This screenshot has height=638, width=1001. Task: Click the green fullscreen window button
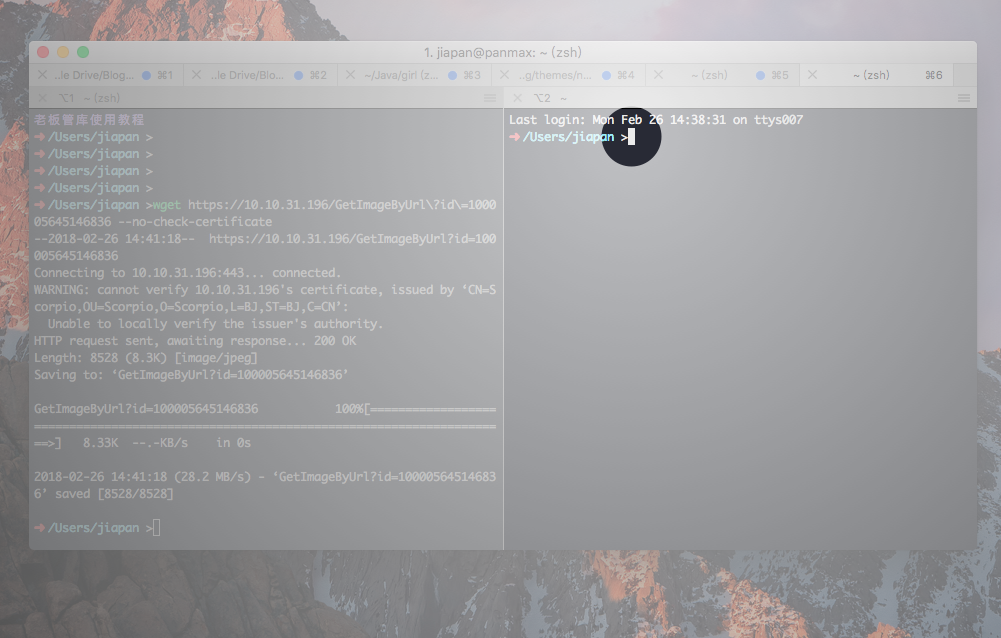click(x=83, y=52)
